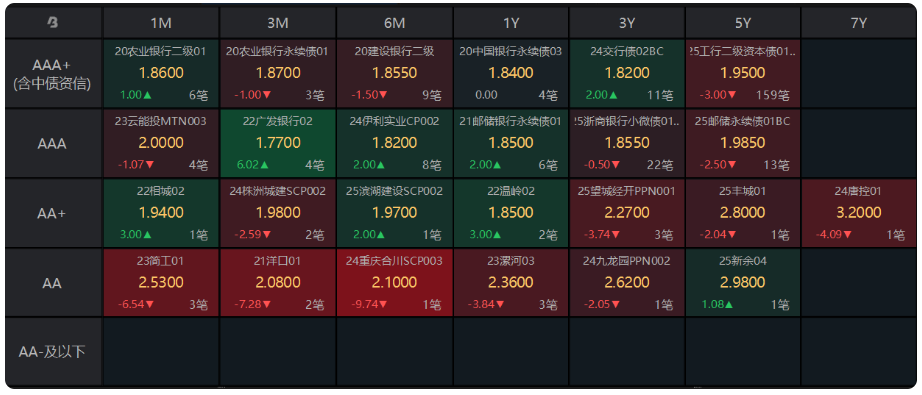Click the 25新余04 bond name
The width and height of the screenshot is (922, 395).
pos(743,260)
